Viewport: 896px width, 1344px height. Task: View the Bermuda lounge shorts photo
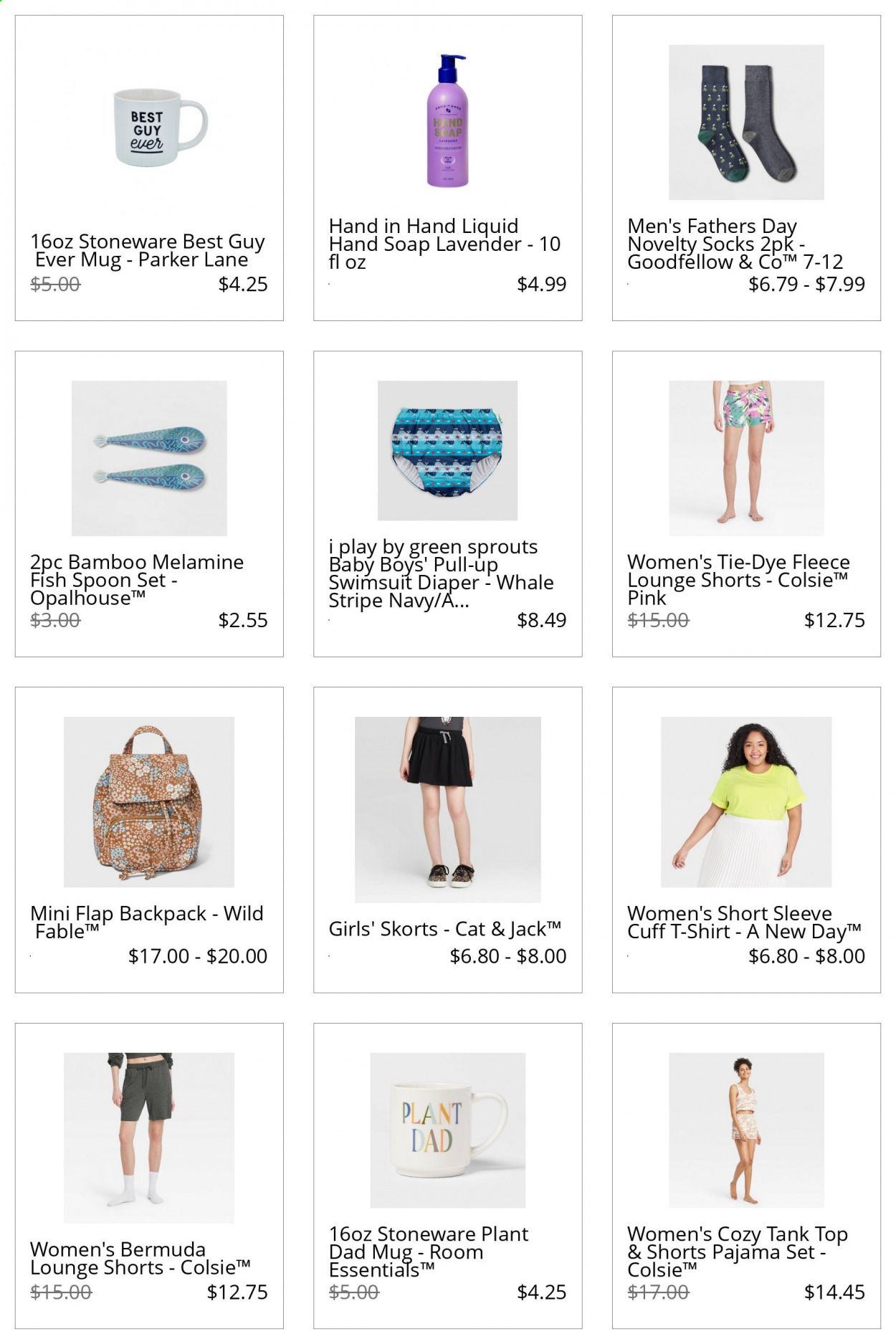pos(149,1138)
